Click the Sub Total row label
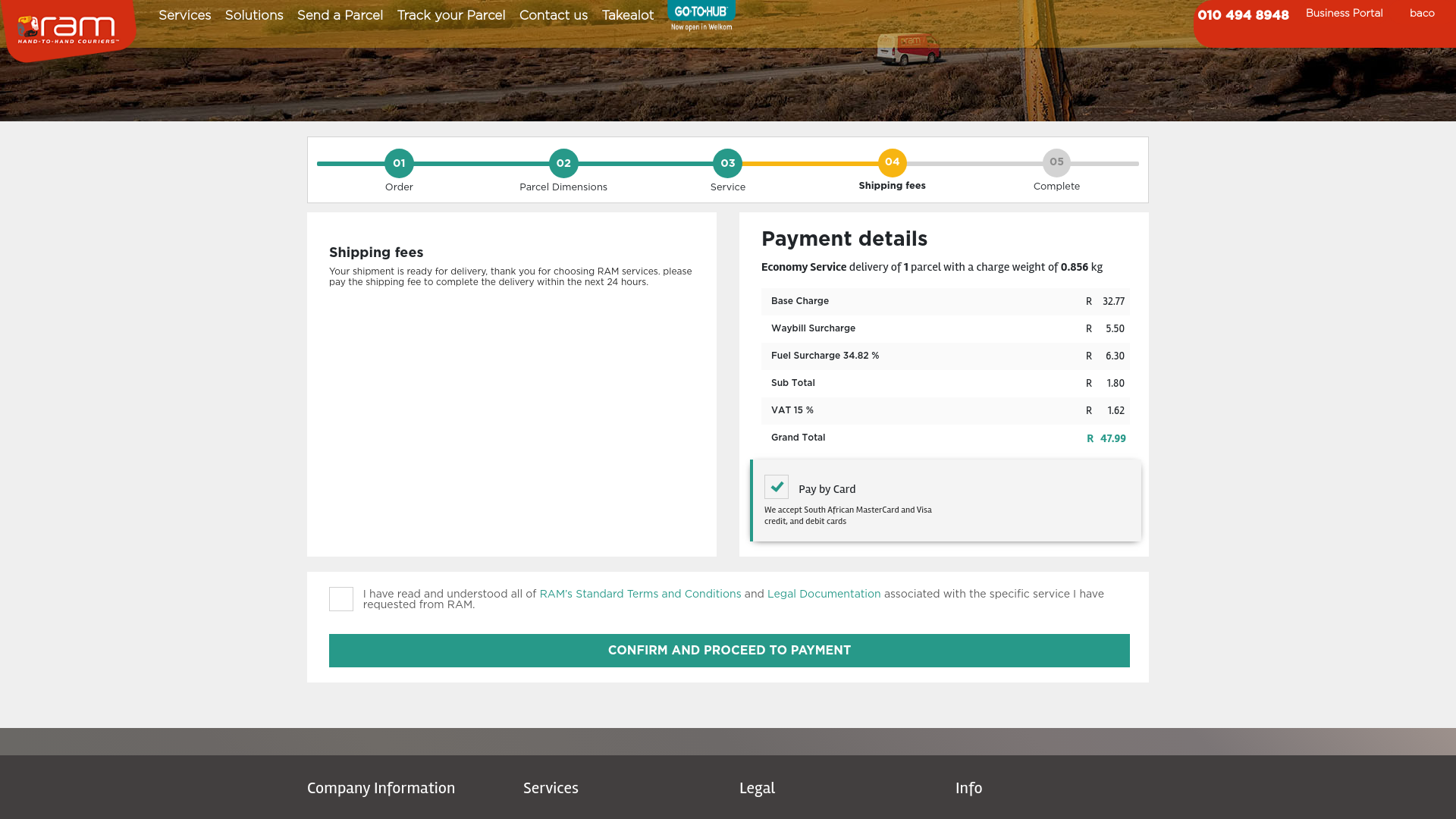 coord(793,383)
